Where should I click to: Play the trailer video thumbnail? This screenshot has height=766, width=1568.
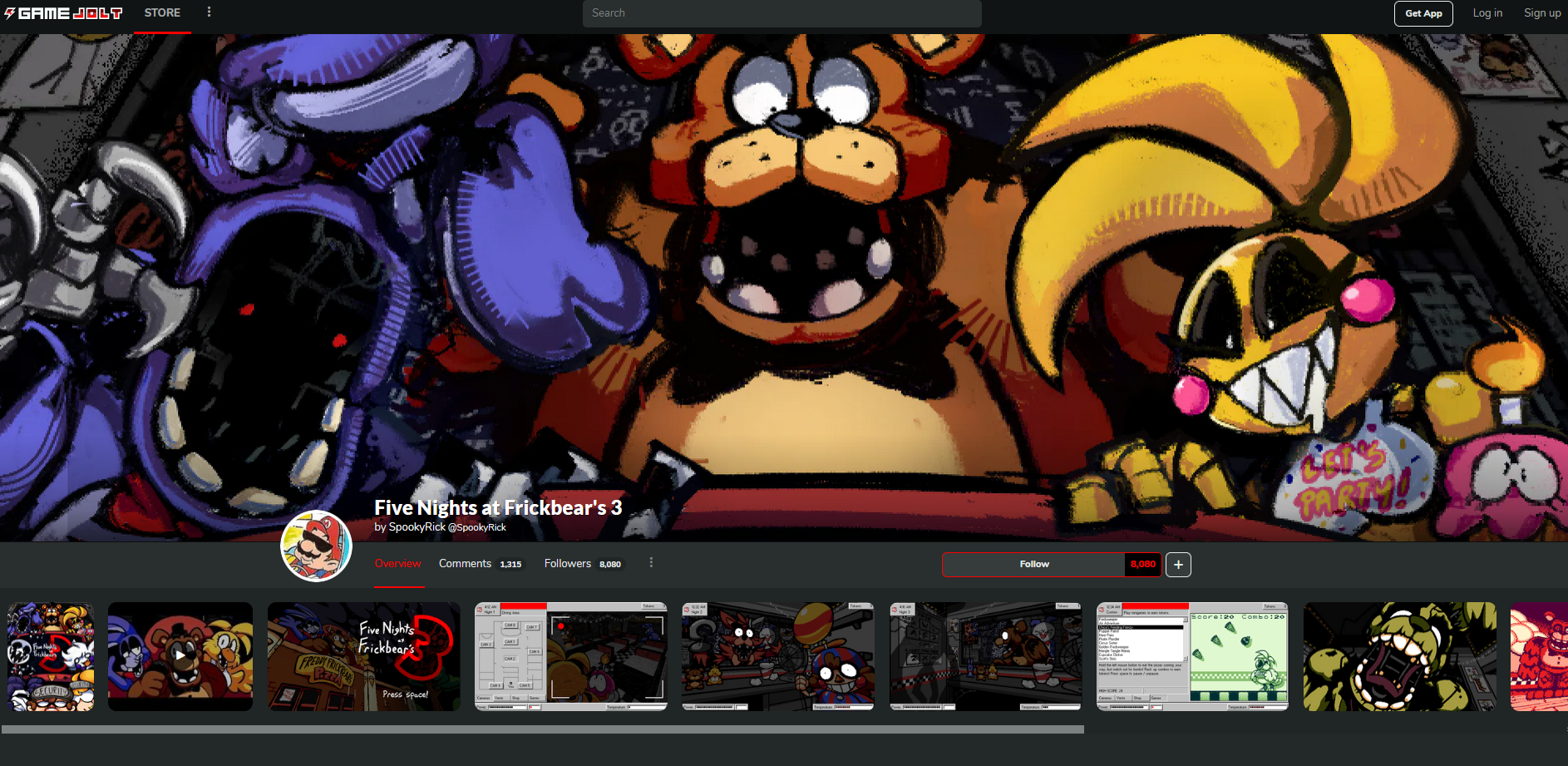[180, 656]
